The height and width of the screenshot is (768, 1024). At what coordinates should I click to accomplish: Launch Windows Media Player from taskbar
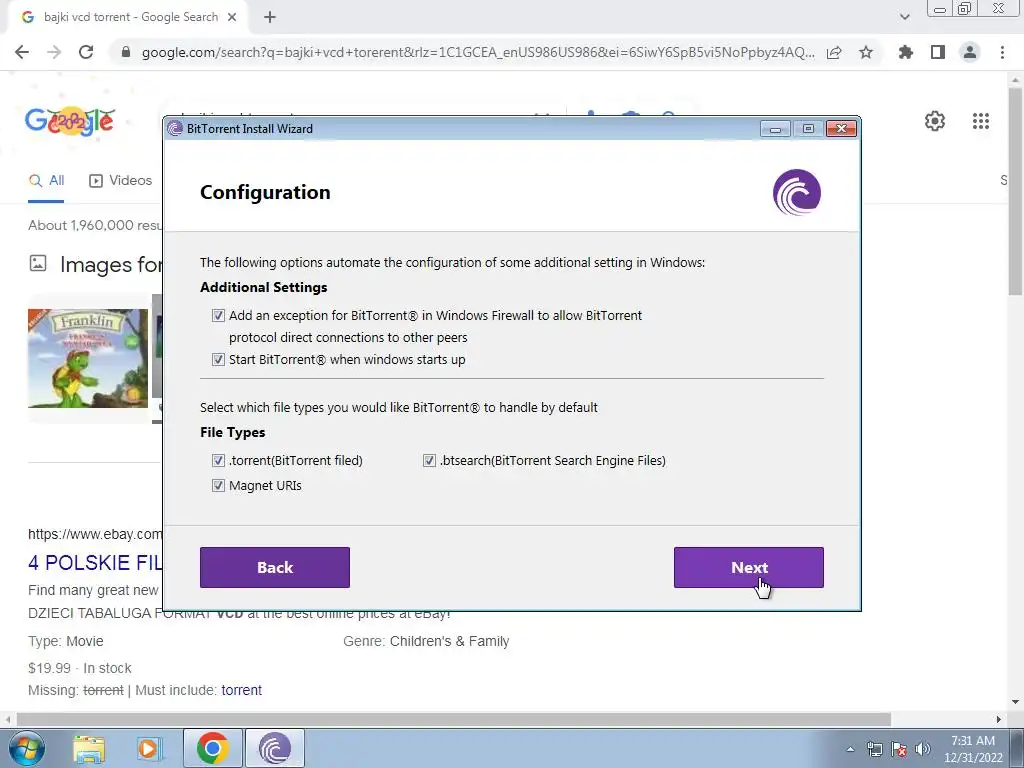pyautogui.click(x=148, y=748)
